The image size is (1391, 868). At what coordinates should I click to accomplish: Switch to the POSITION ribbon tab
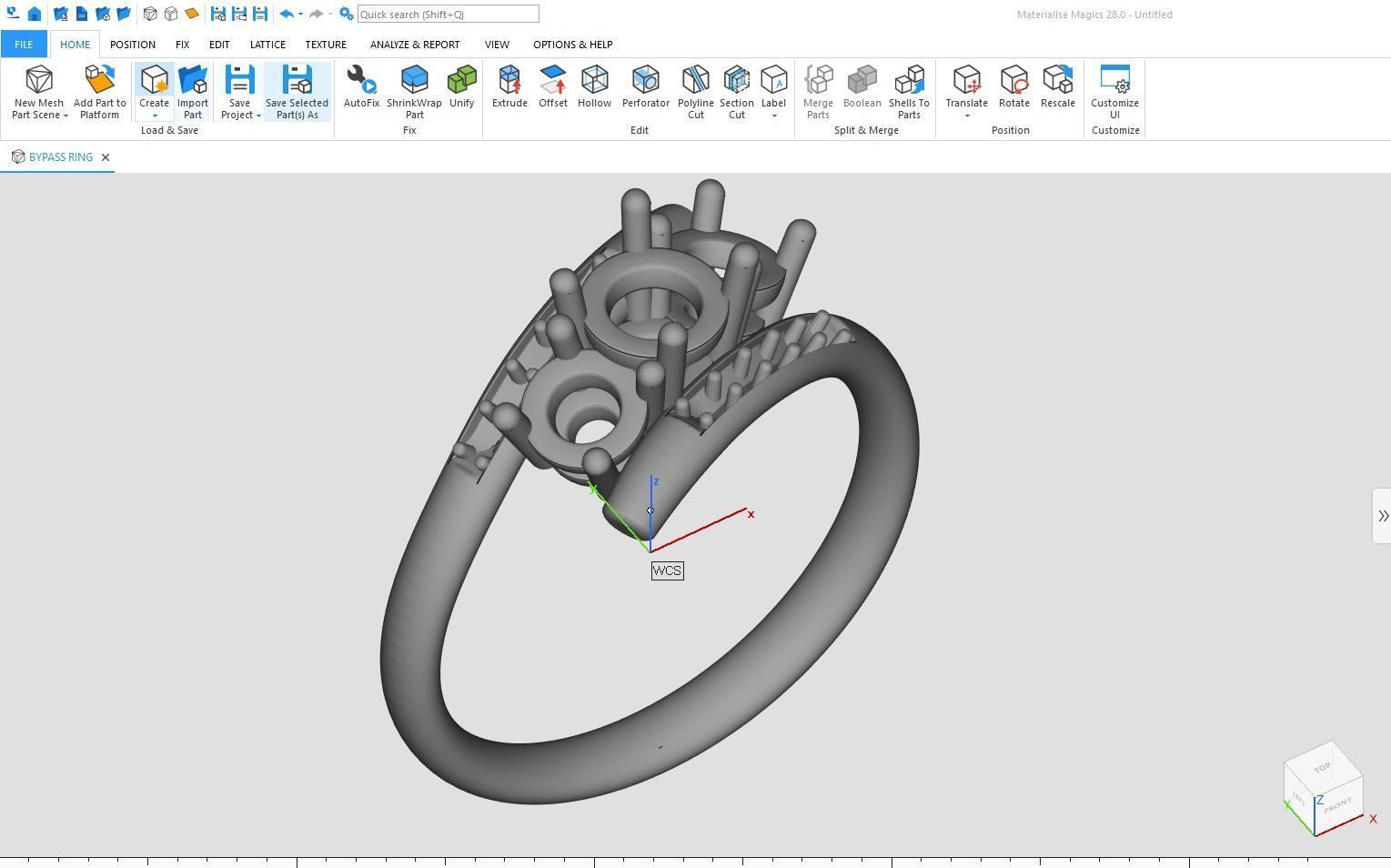(133, 44)
